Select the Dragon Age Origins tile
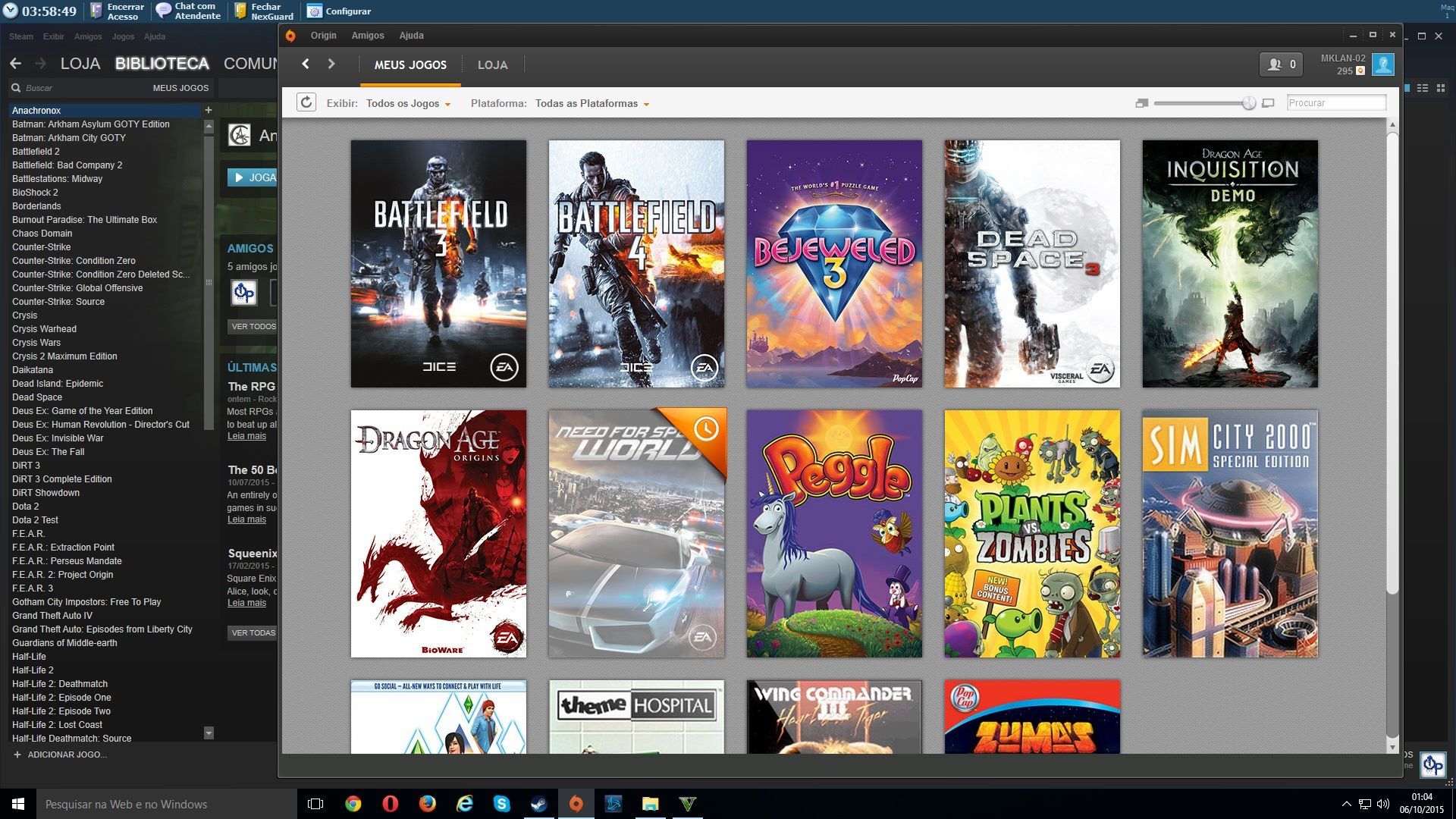This screenshot has height=819, width=1456. point(438,534)
